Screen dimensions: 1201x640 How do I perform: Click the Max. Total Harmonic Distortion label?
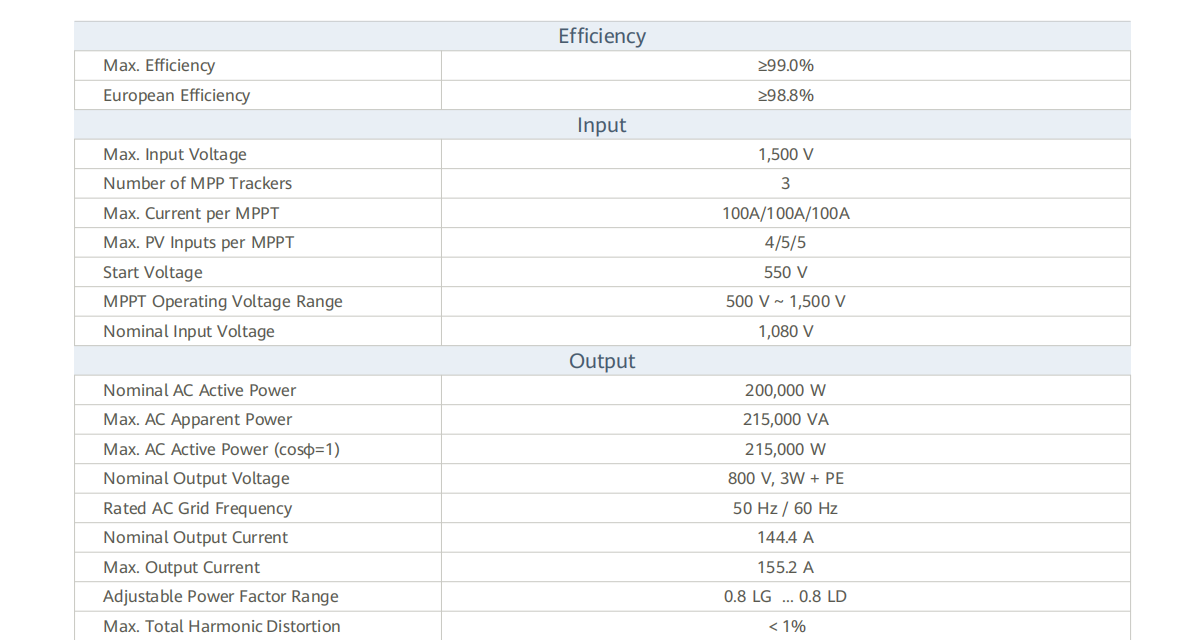pyautogui.click(x=222, y=626)
